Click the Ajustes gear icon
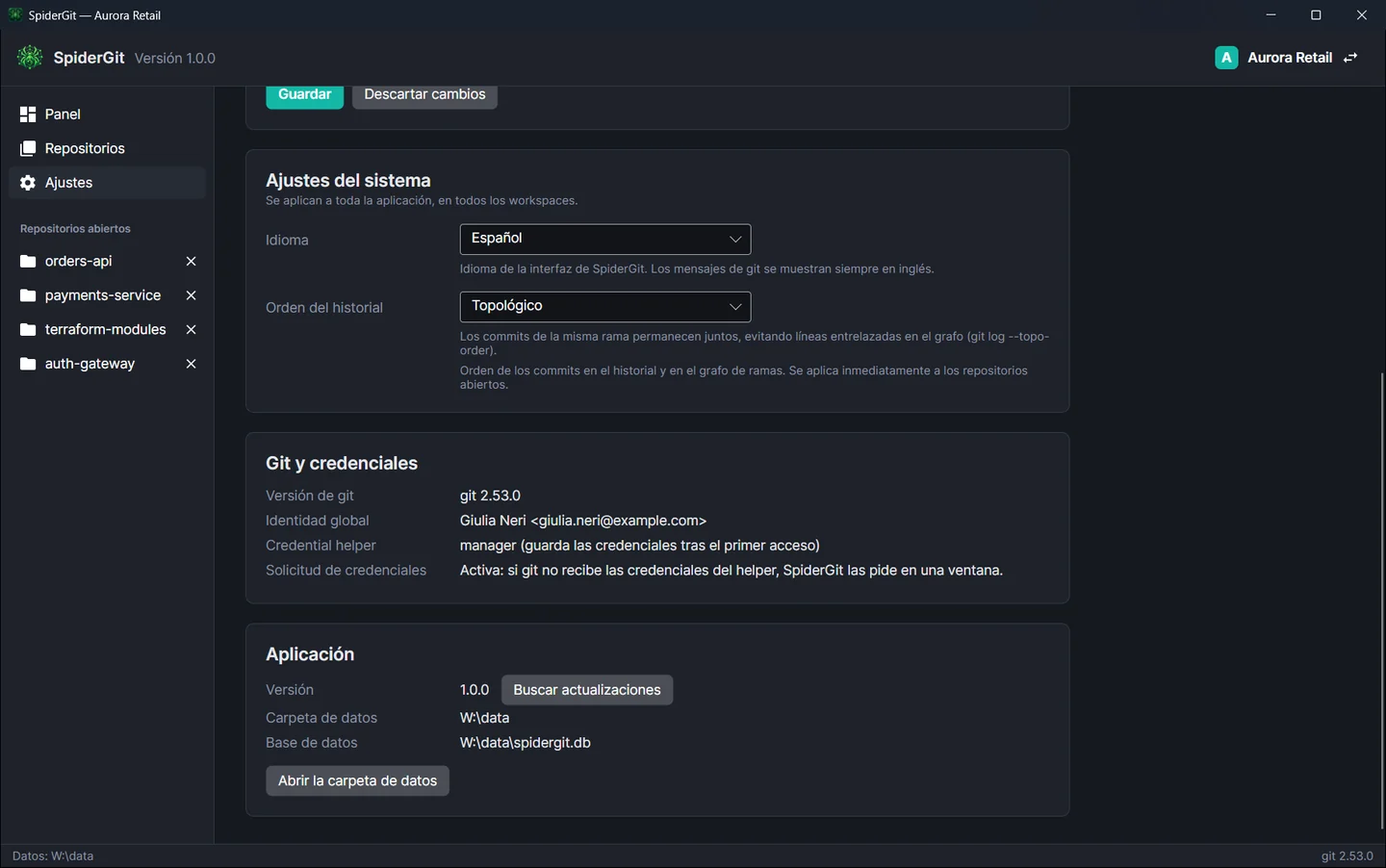The height and width of the screenshot is (868, 1386). (28, 183)
